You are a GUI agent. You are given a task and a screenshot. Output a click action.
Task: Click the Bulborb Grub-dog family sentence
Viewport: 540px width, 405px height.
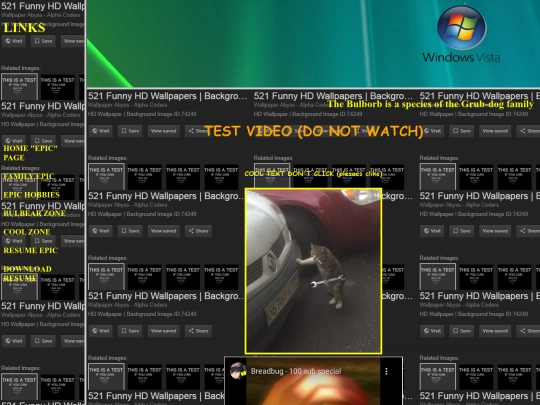point(430,104)
